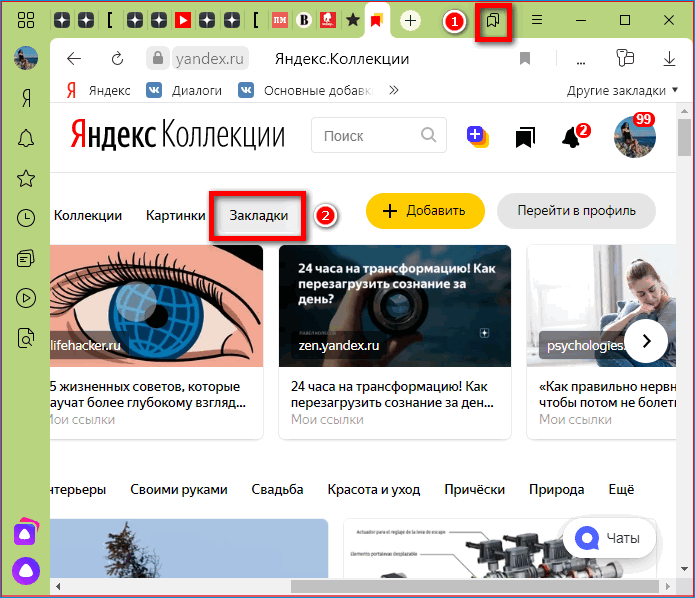Open the three dots page menu
The image size is (695, 598).
click(x=581, y=62)
